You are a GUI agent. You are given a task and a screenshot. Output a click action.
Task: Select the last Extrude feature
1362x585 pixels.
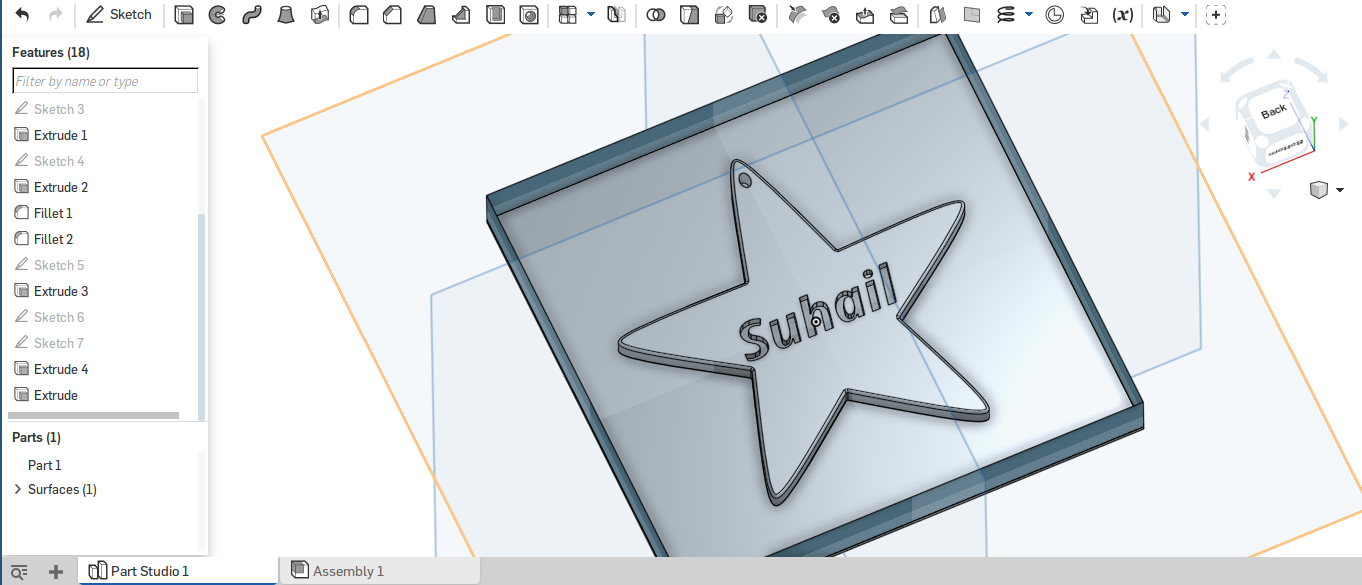(x=56, y=395)
